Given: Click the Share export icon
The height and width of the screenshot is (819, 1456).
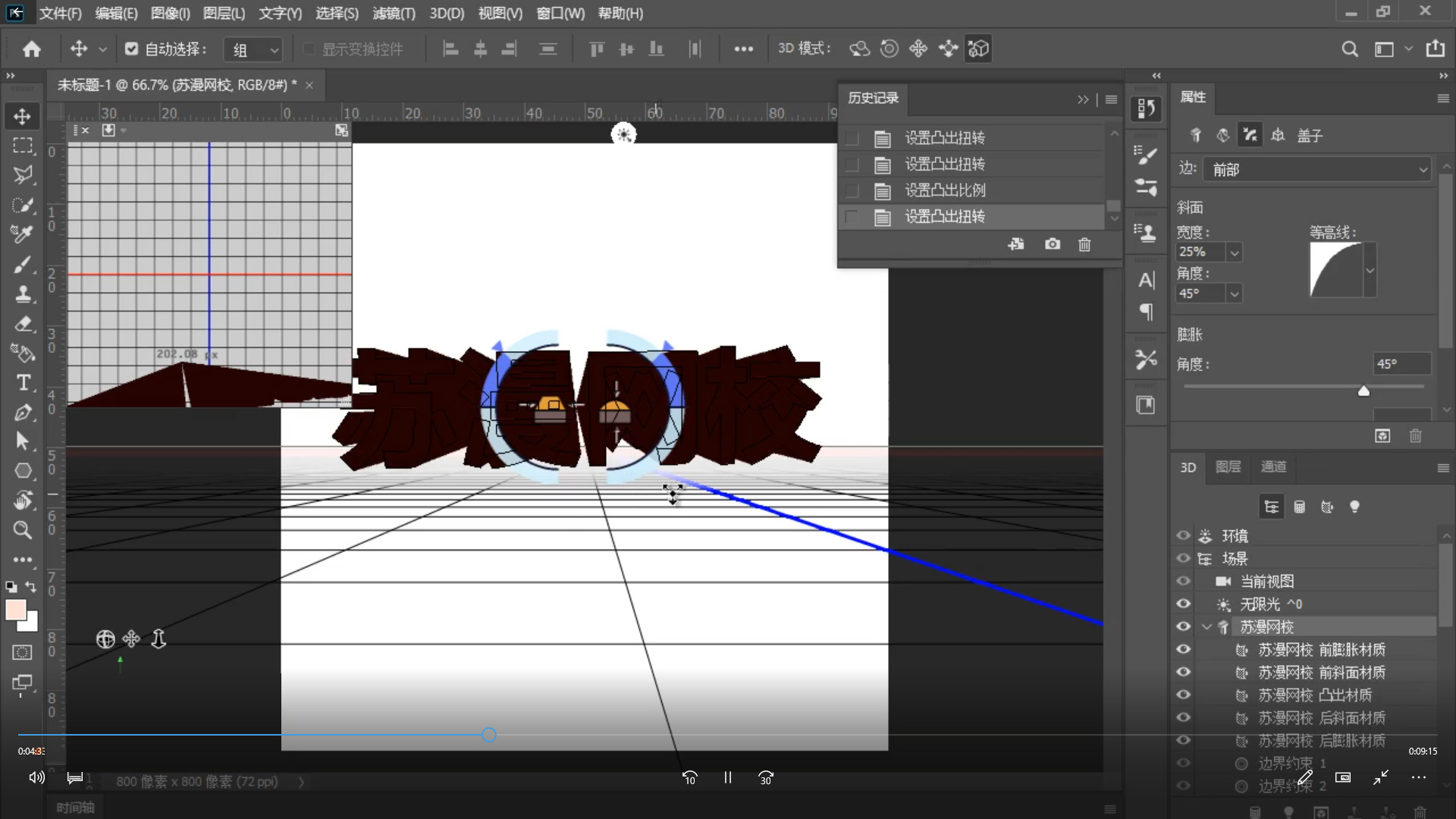Looking at the screenshot, I should (x=1436, y=49).
